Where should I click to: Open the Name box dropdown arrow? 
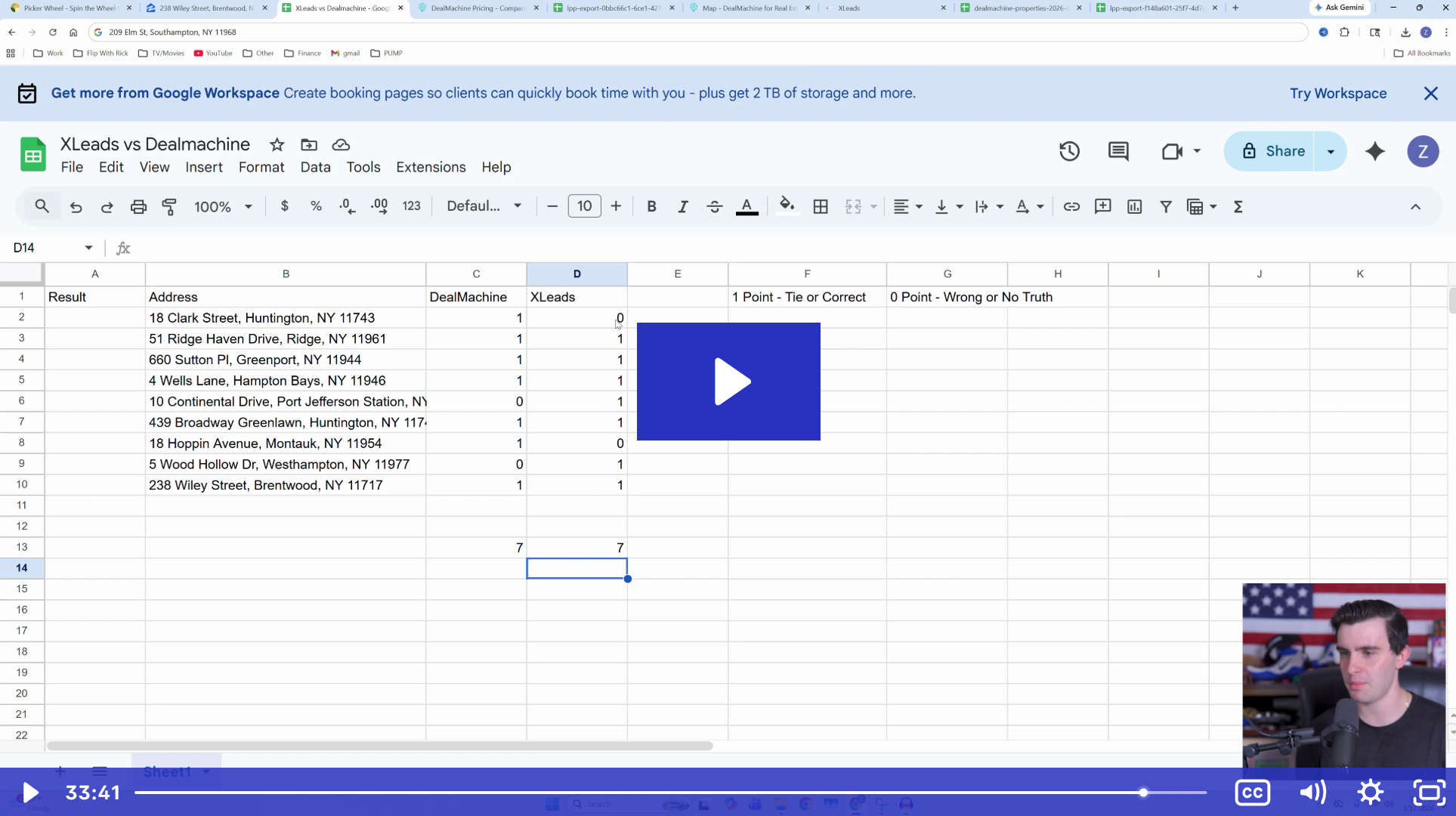88,248
